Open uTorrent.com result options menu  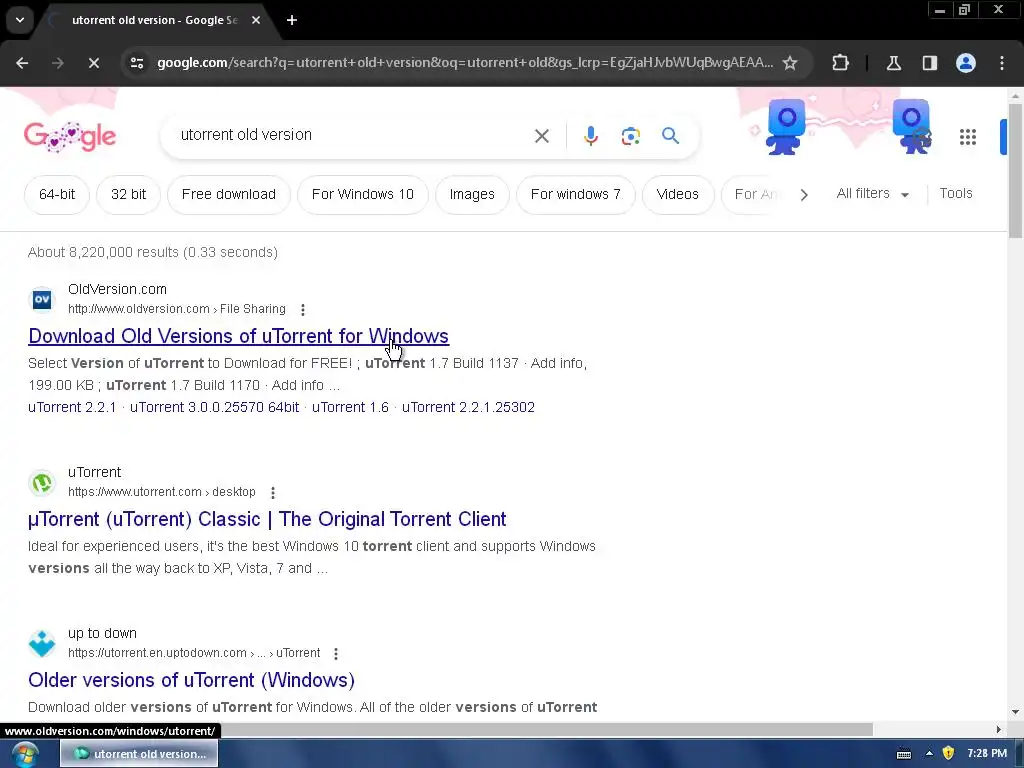(x=273, y=492)
